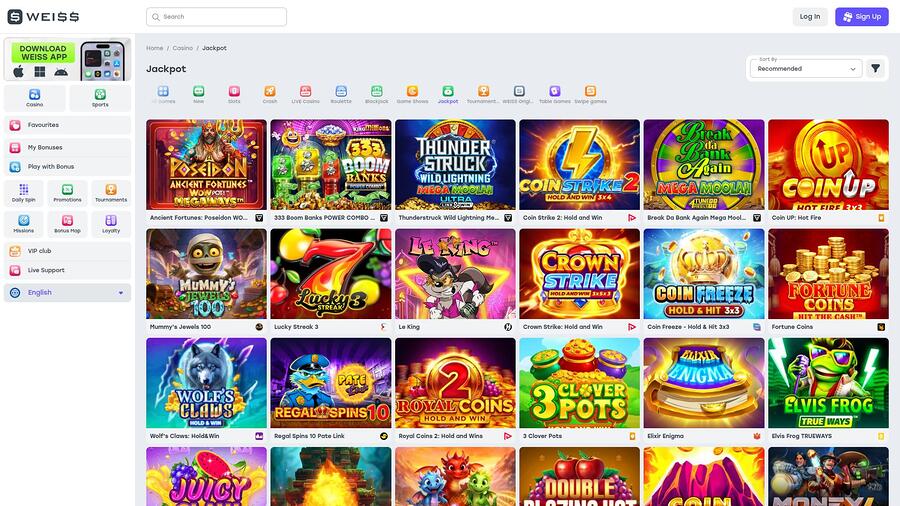Click the Sign Up button

point(862,17)
